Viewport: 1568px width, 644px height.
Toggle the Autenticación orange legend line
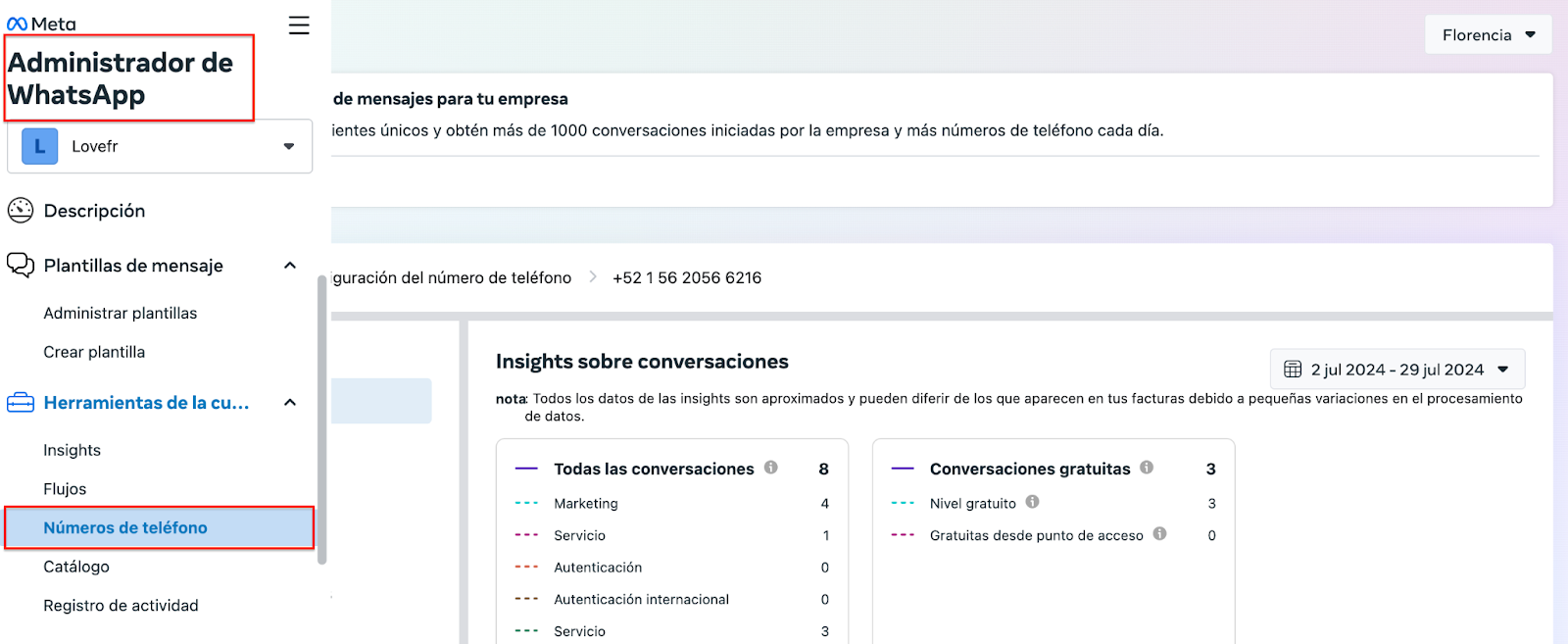(526, 567)
